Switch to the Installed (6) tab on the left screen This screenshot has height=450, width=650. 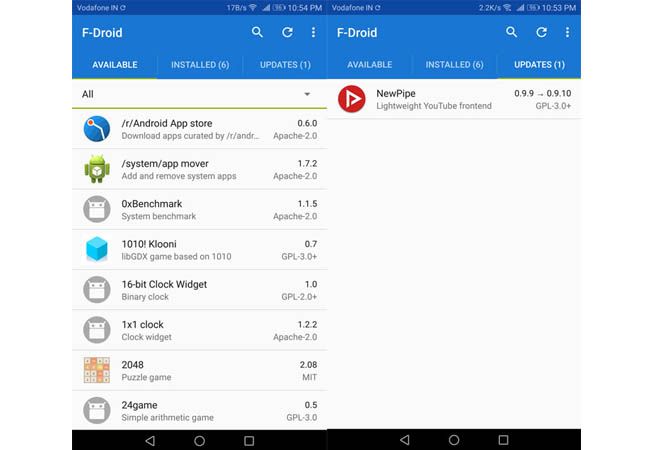pyautogui.click(x=200, y=65)
